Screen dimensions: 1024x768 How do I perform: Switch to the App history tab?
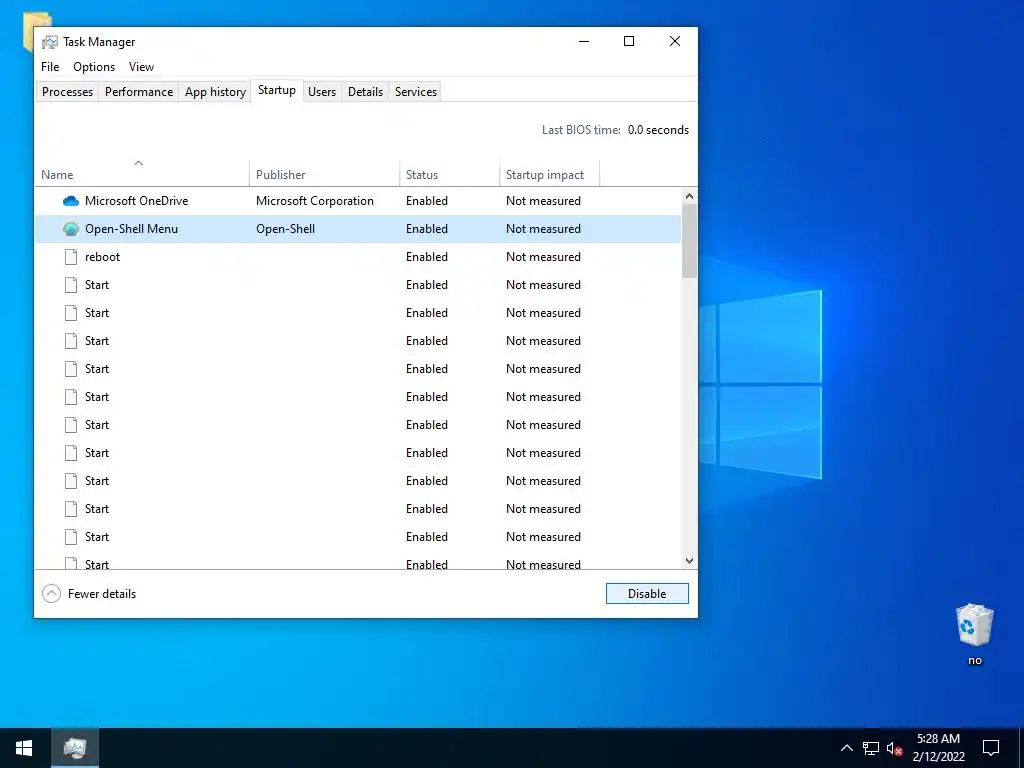[215, 92]
